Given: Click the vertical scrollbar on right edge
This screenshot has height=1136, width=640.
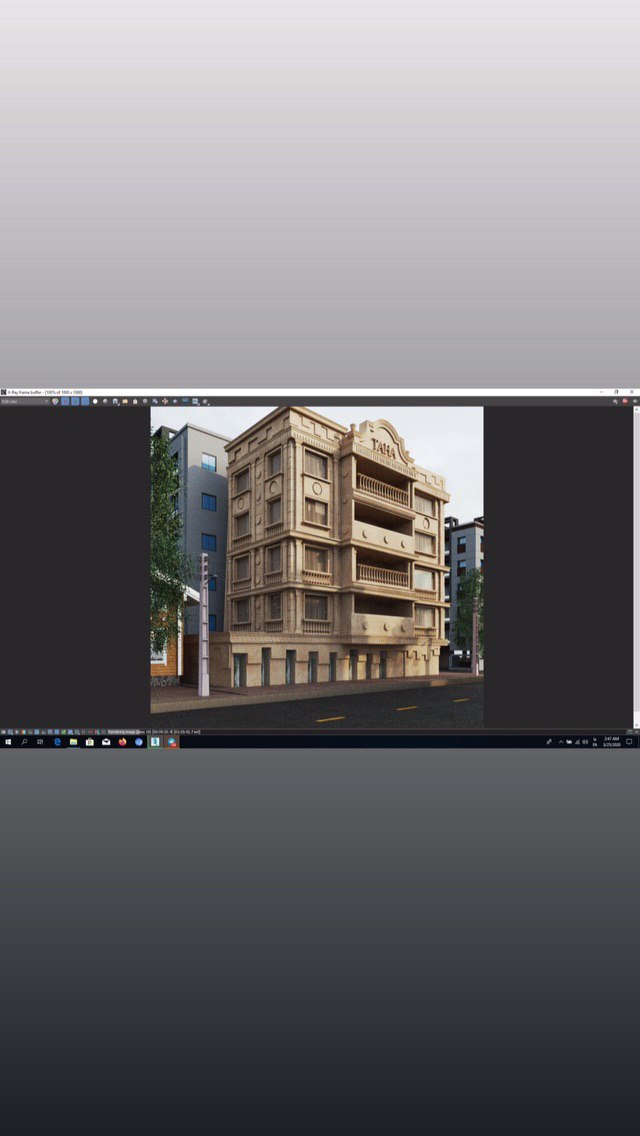Looking at the screenshot, I should [636, 566].
